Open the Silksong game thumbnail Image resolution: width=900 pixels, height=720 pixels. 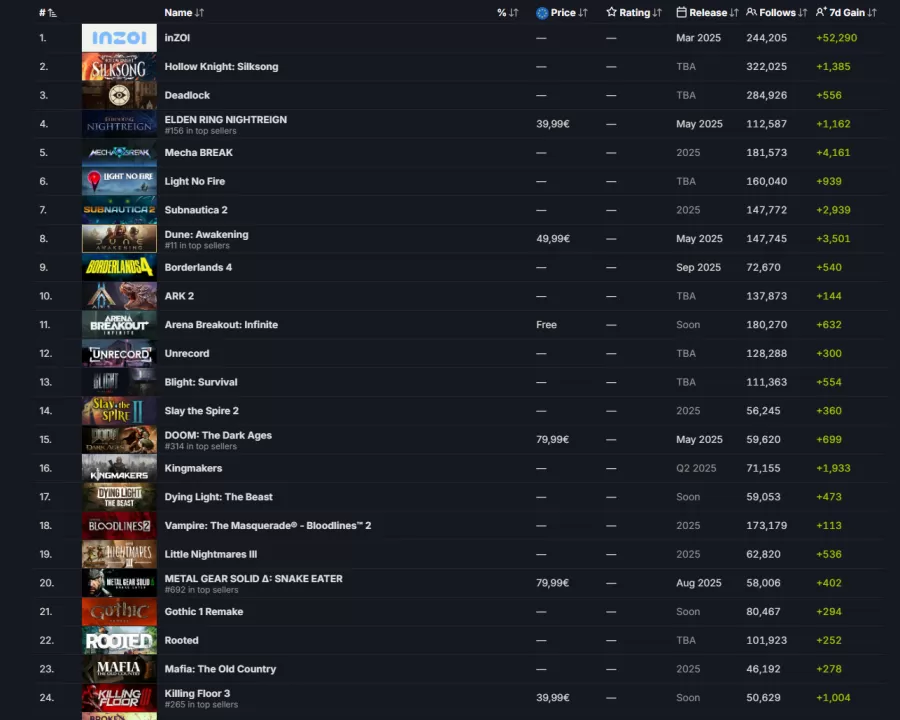tap(119, 67)
